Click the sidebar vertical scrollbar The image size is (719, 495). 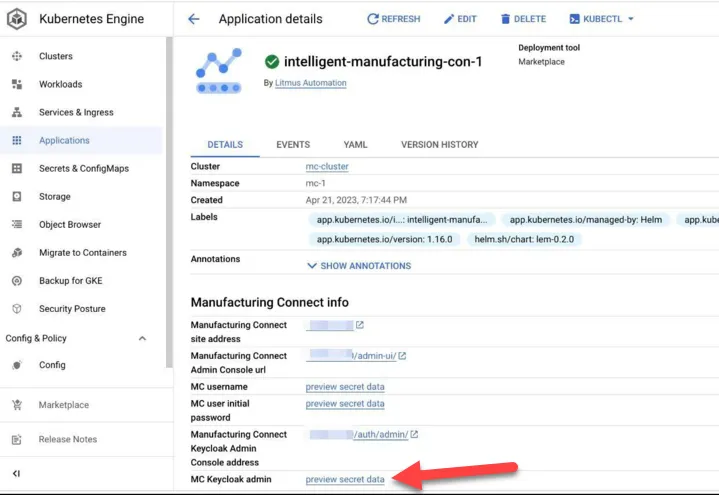[x=169, y=202]
